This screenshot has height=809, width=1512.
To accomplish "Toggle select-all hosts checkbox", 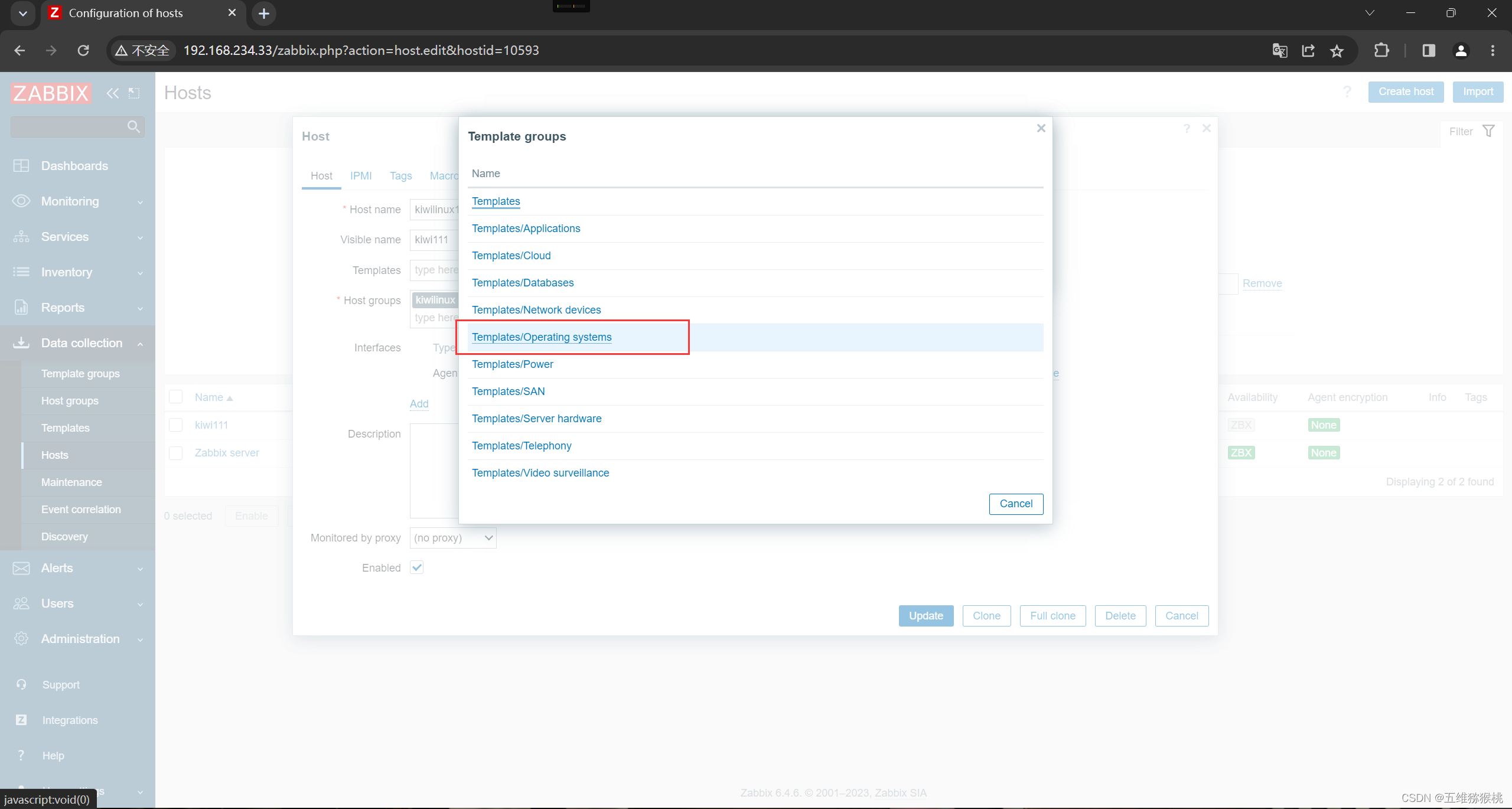I will point(175,397).
